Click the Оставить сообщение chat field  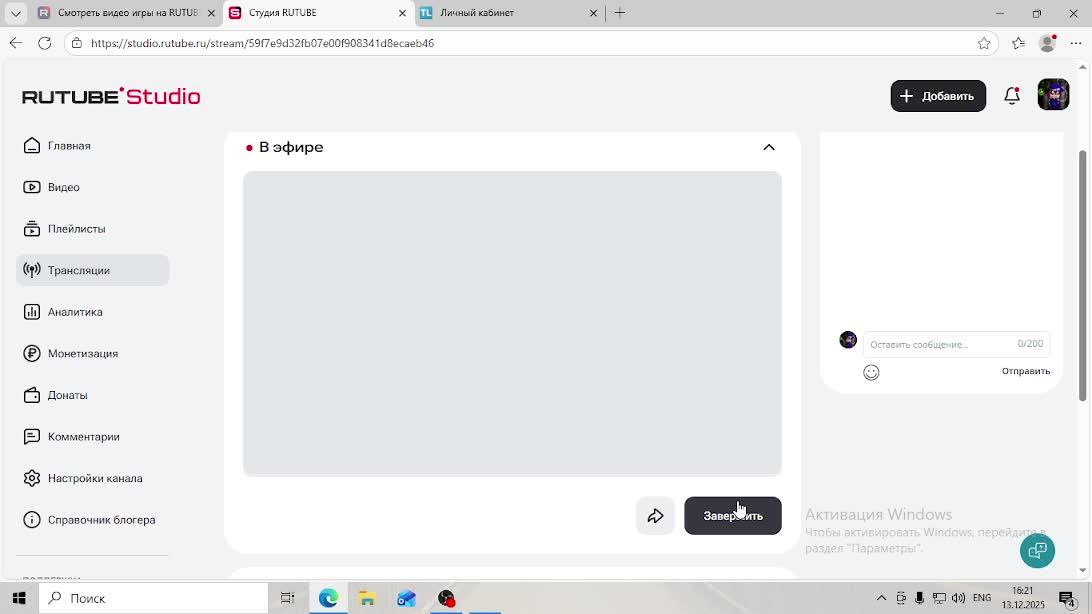956,345
